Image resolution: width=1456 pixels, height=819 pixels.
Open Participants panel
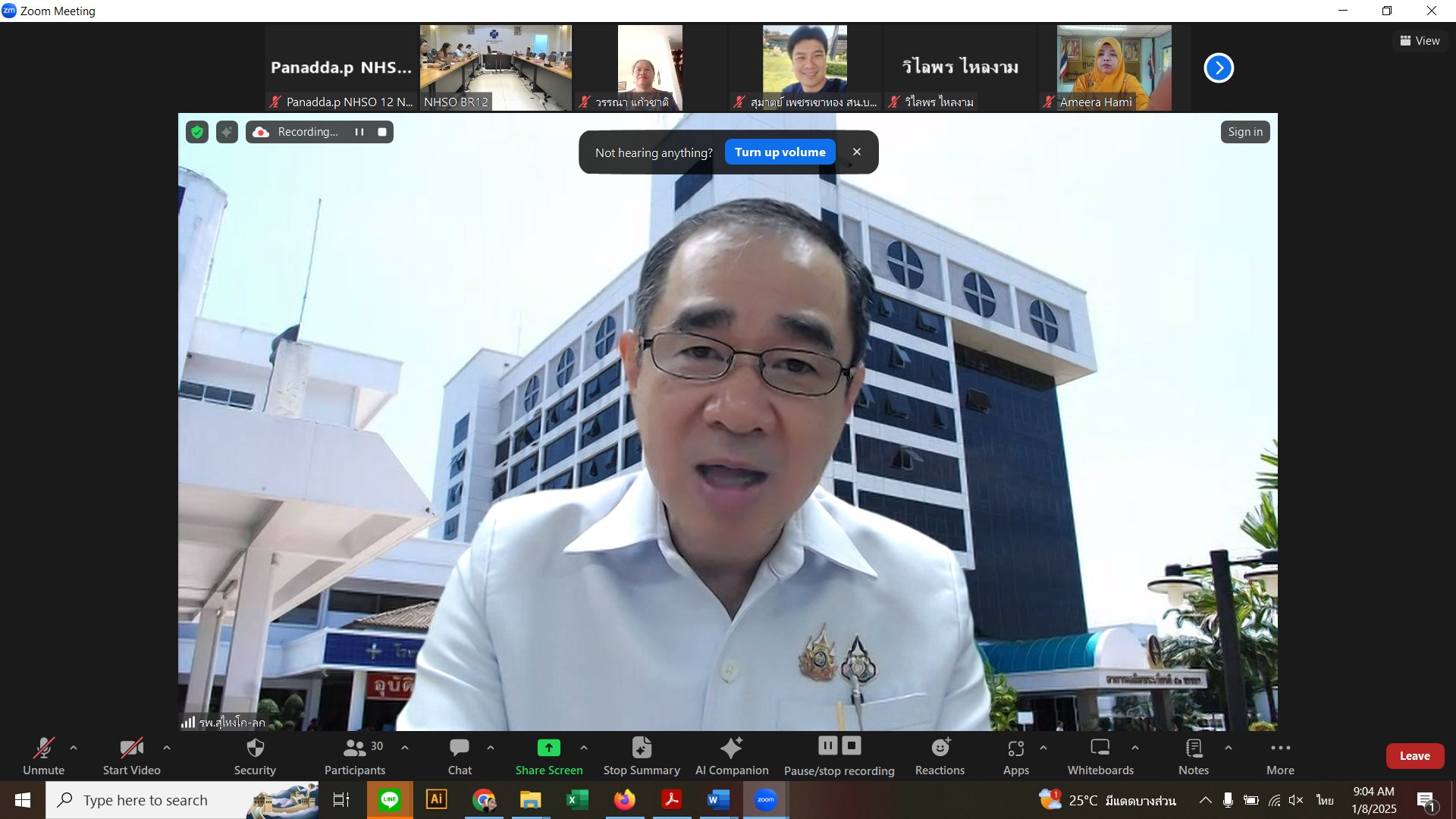click(x=355, y=756)
